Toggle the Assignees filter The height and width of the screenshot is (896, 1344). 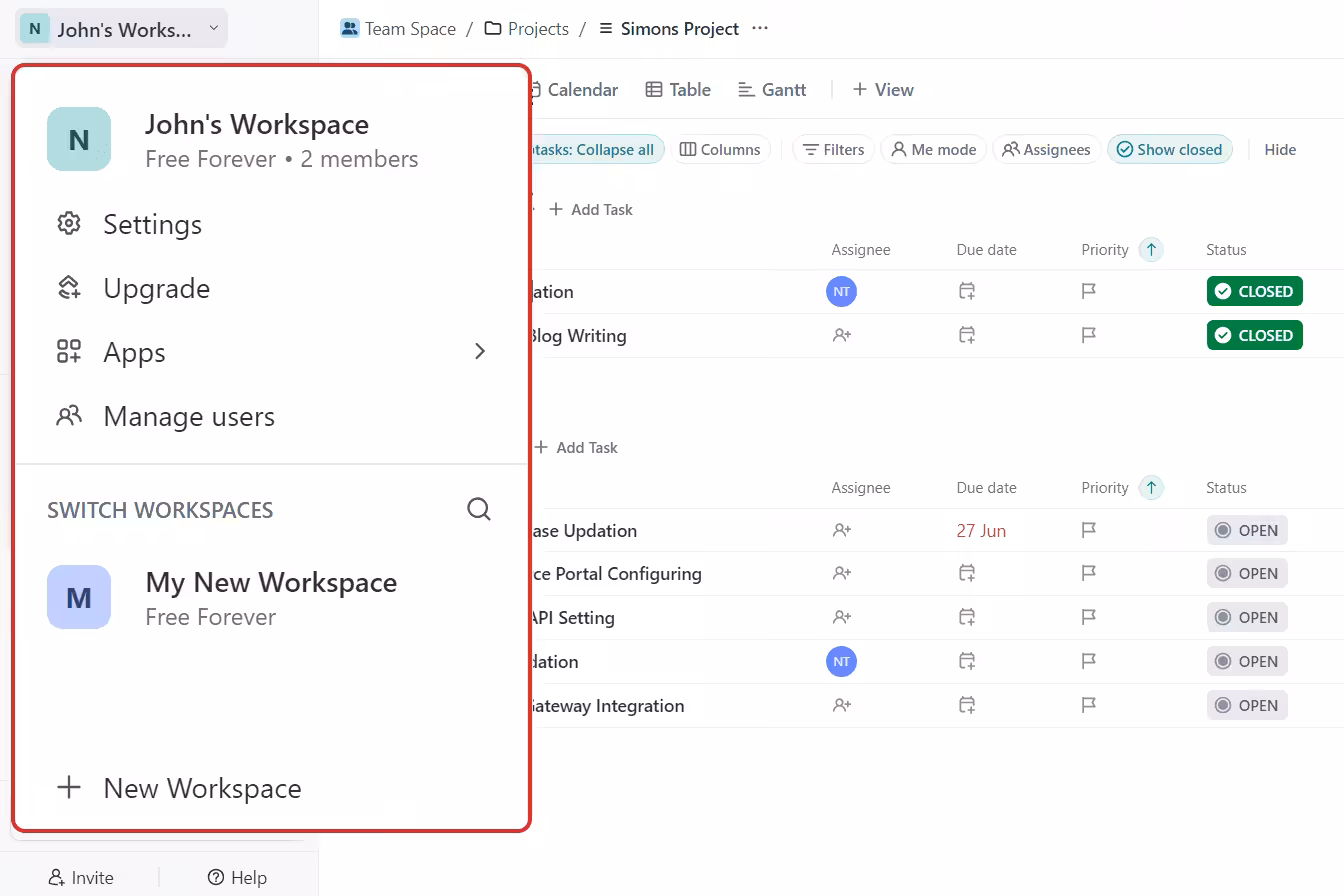1046,149
